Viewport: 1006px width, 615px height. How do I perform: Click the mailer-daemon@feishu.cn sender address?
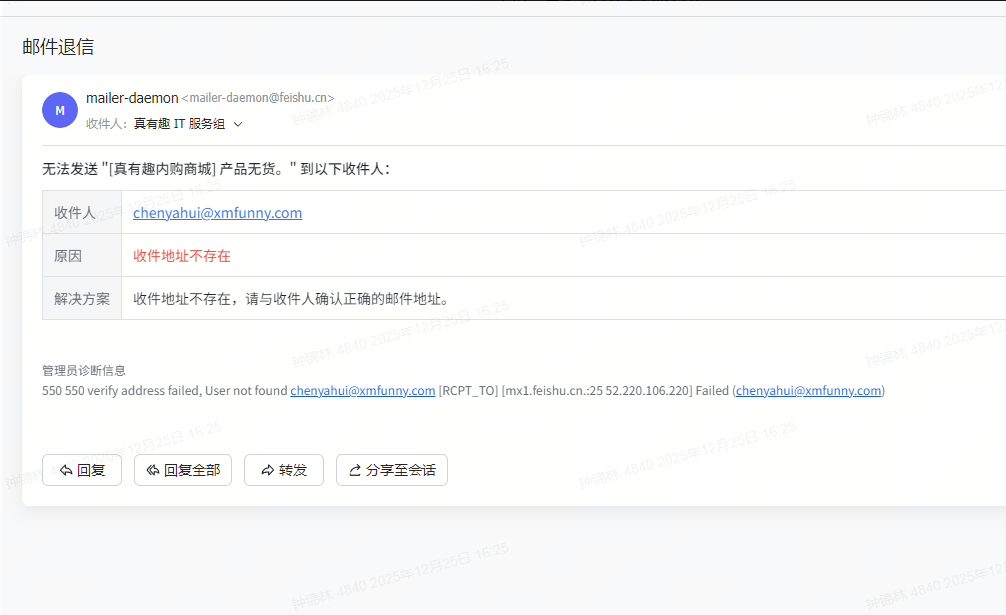click(x=258, y=99)
